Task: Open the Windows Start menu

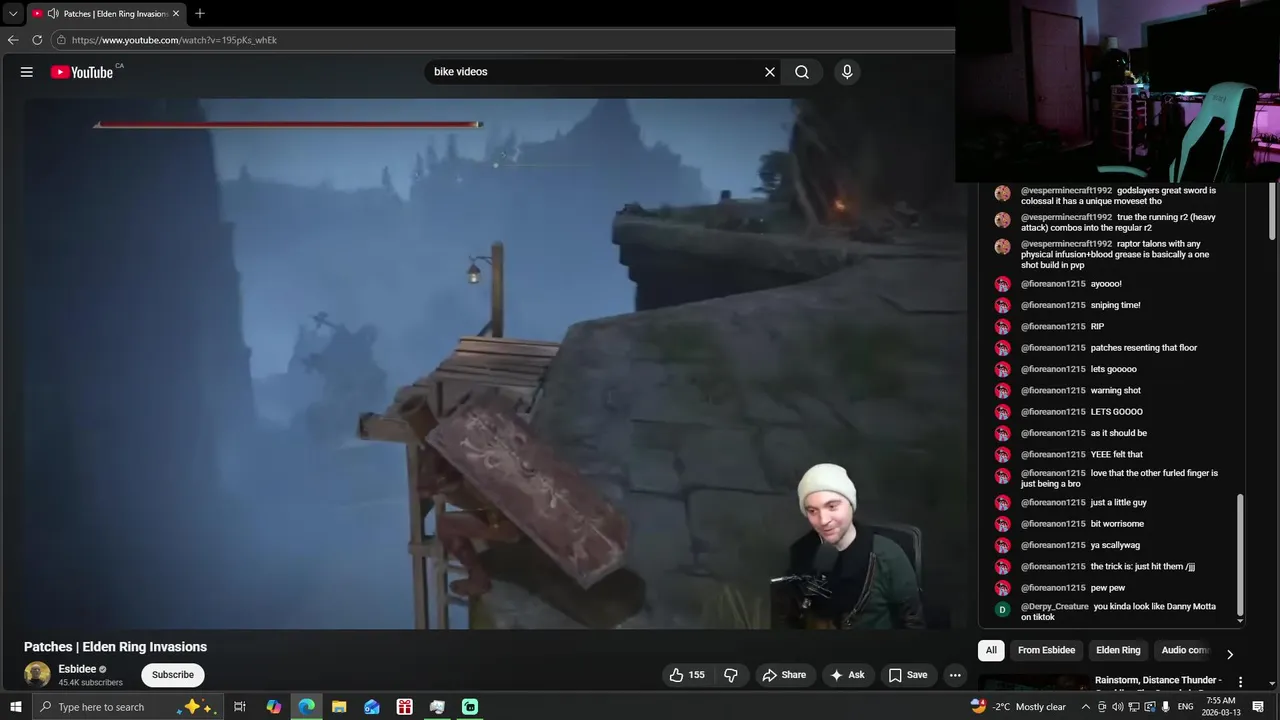Action: point(15,707)
